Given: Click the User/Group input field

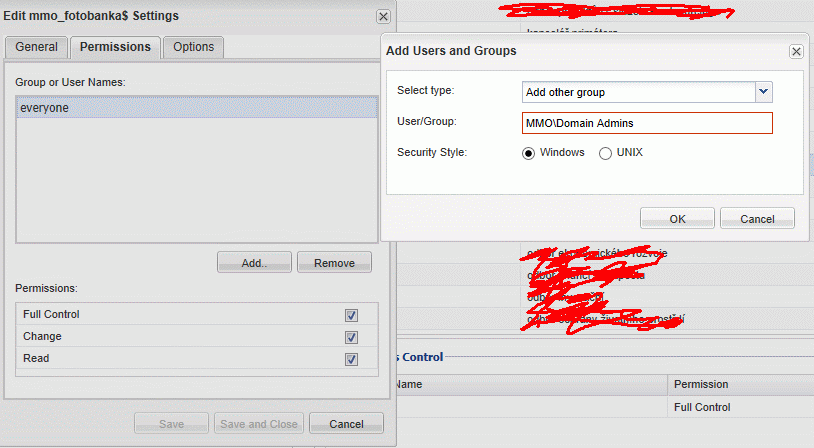Looking at the screenshot, I should click(x=647, y=123).
